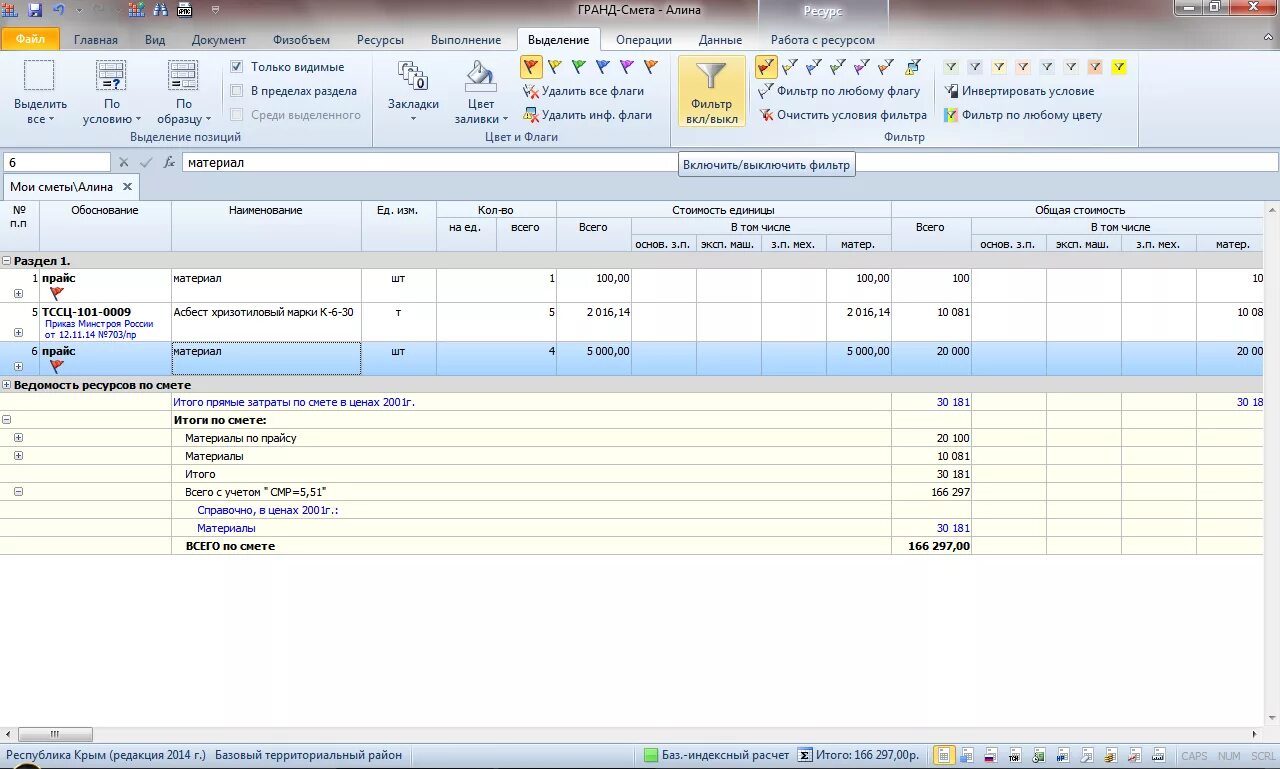Click the formula bar containing материал
This screenshot has height=769, width=1280.
(730, 162)
